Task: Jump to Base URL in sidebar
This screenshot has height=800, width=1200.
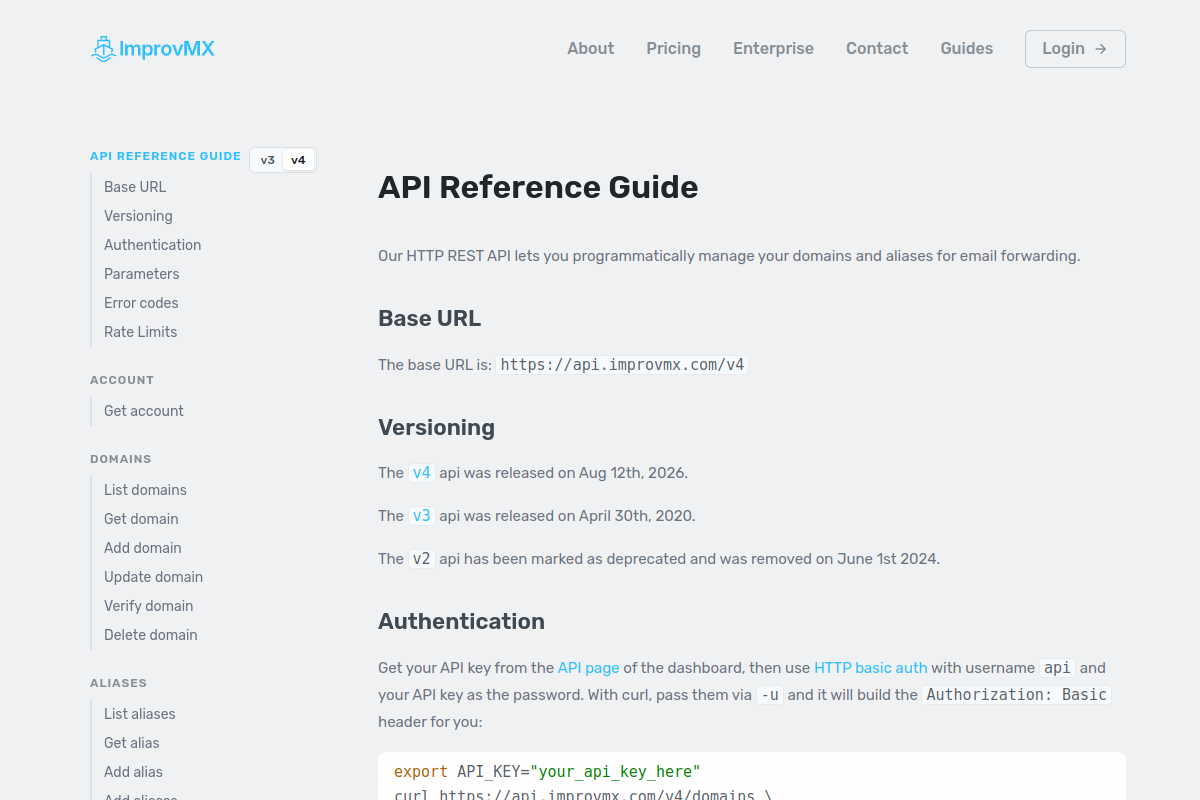Action: [135, 187]
